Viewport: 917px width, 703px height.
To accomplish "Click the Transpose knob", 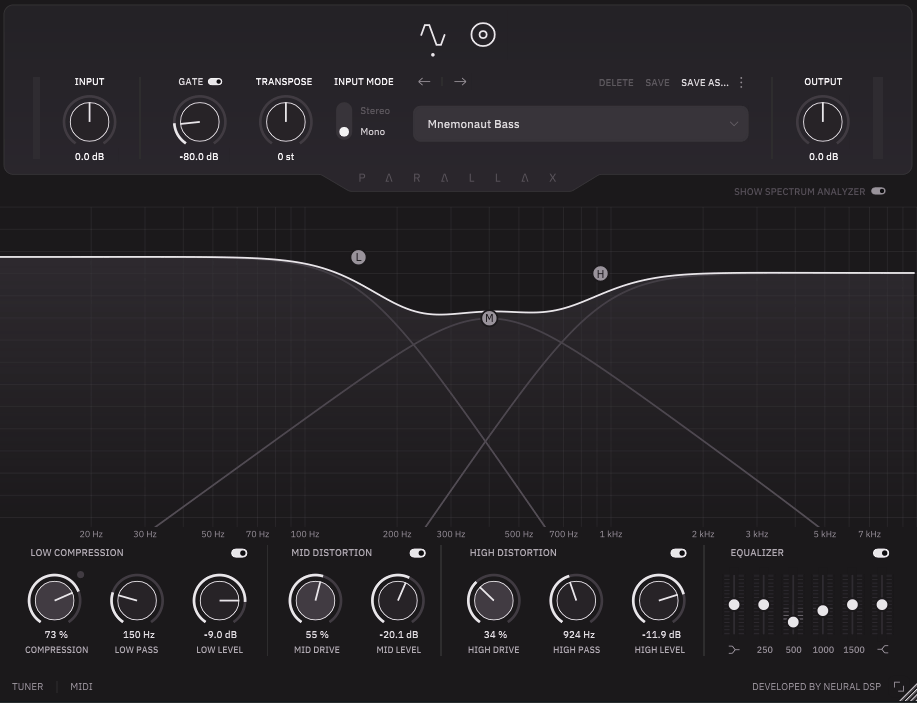I will point(285,122).
